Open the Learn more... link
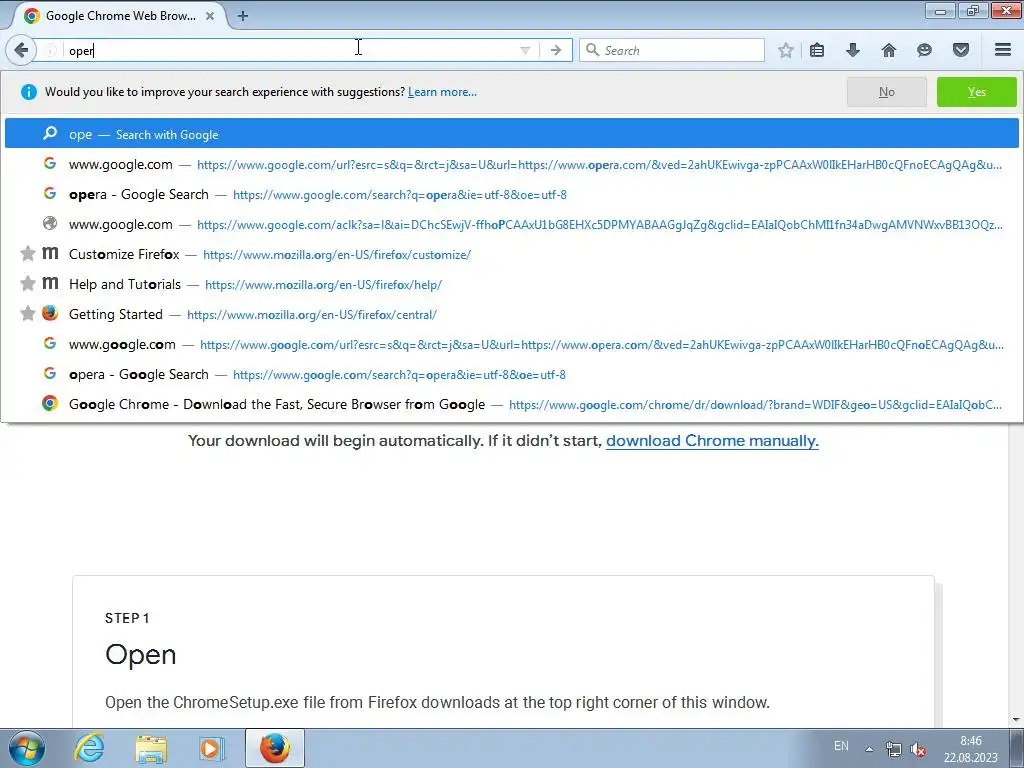The width and height of the screenshot is (1024, 768). pos(442,92)
